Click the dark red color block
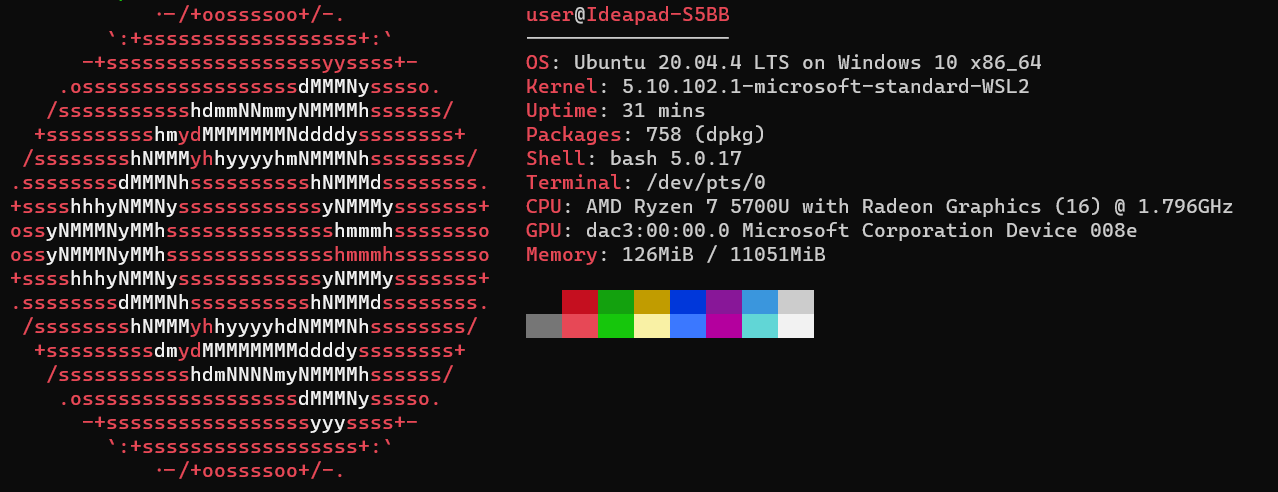The height and width of the screenshot is (492, 1278). pos(580,302)
